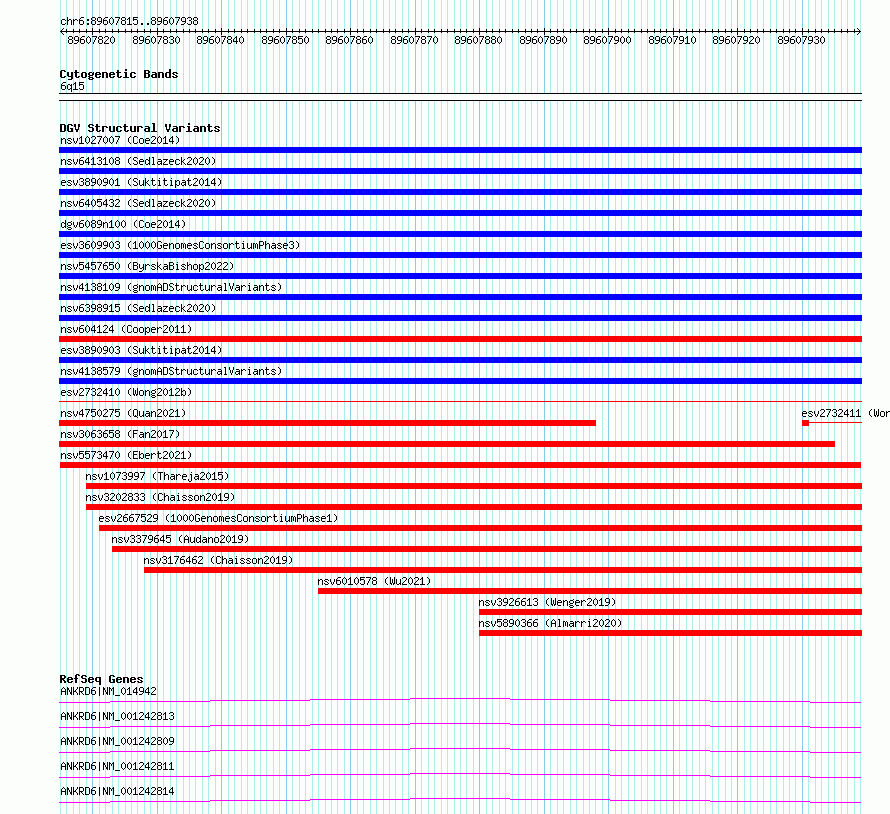Click the red bar under nsv3063658 (Fan2017)
This screenshot has height=814, width=890.
[447, 444]
